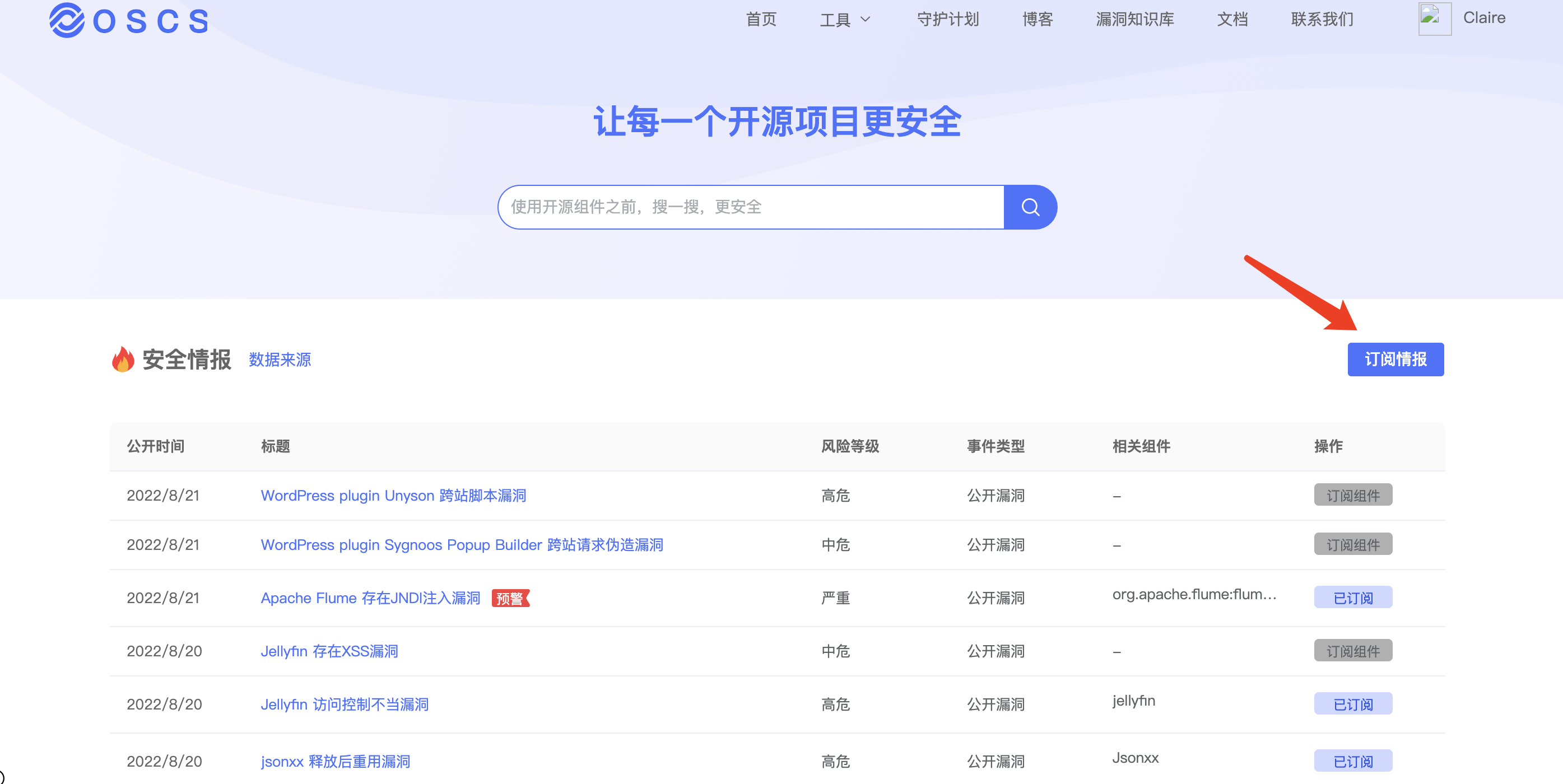Click the OSCS logo icon
This screenshot has height=784, width=1563.
66,20
